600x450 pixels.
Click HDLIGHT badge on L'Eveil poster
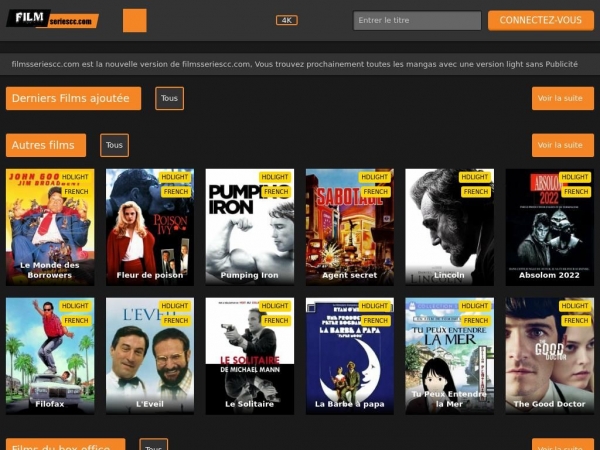[x=174, y=306]
